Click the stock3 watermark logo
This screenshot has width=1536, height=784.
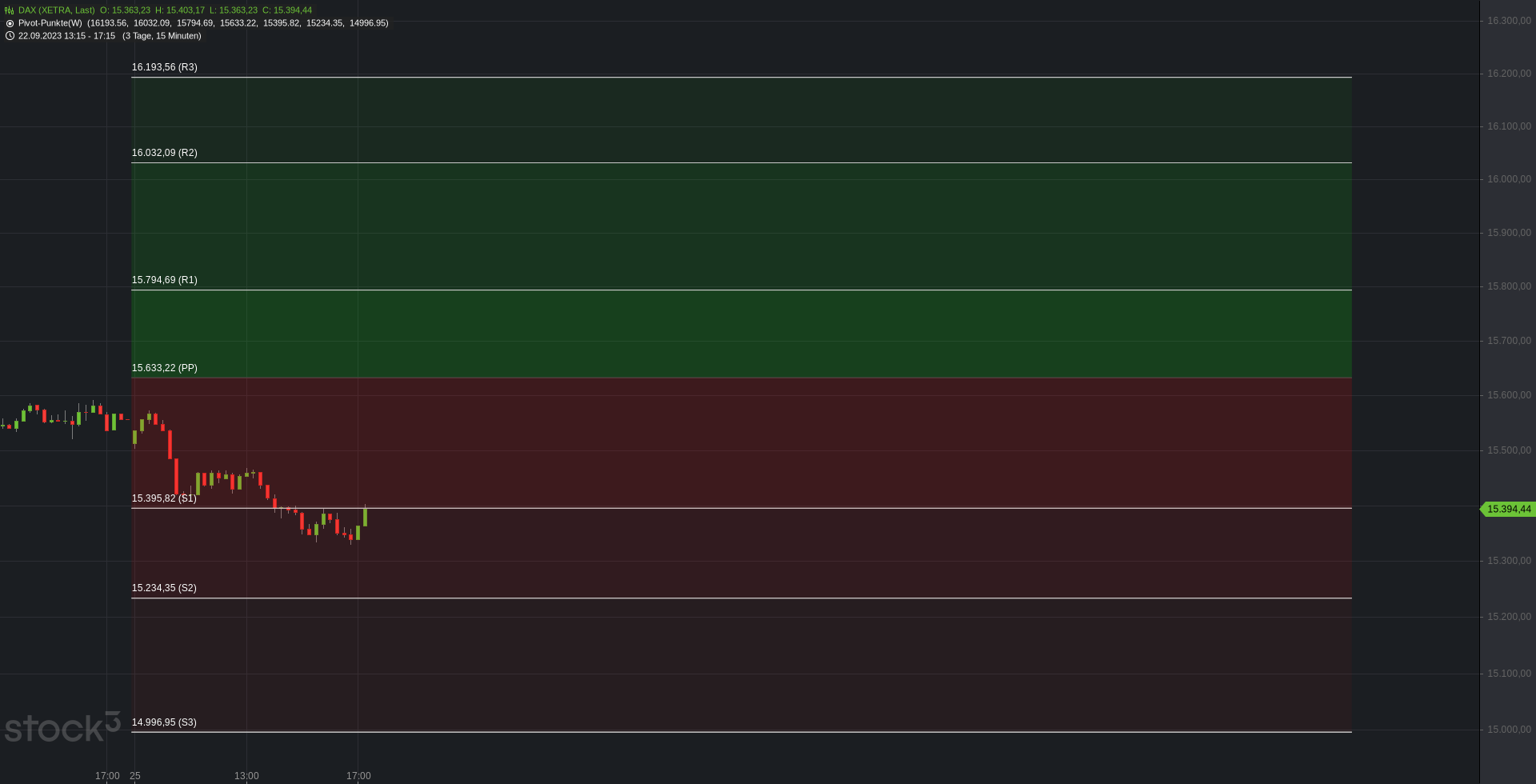(62, 727)
